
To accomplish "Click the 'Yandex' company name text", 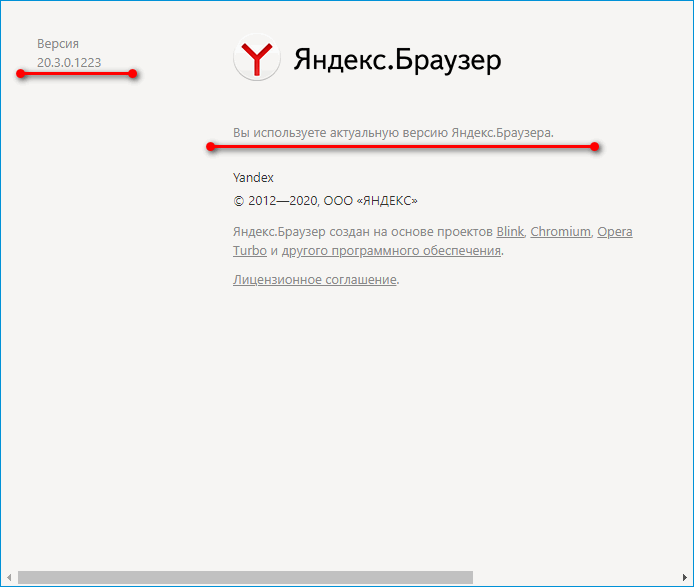I will coord(253,178).
